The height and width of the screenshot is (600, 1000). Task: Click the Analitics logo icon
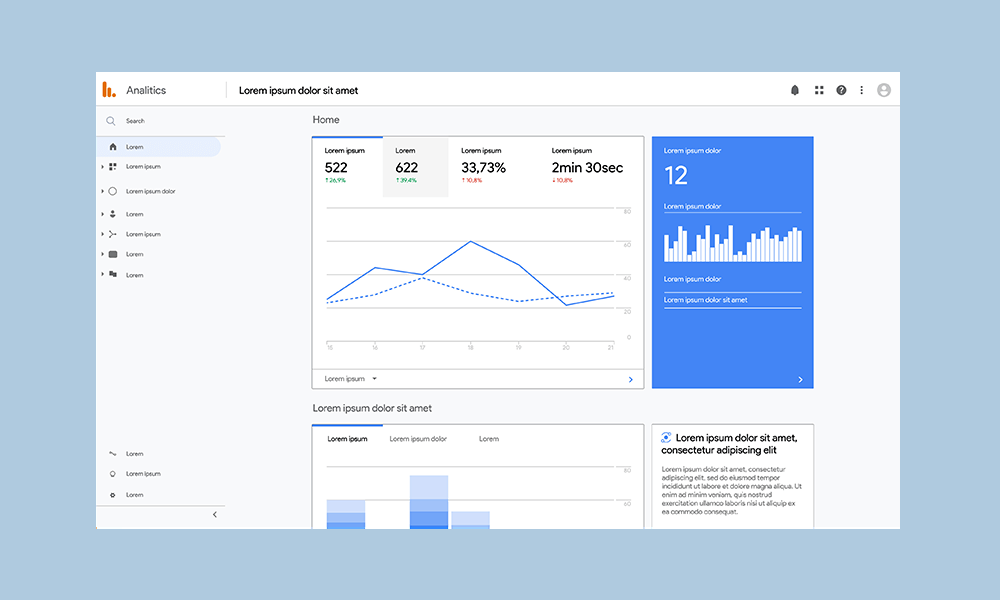point(109,89)
